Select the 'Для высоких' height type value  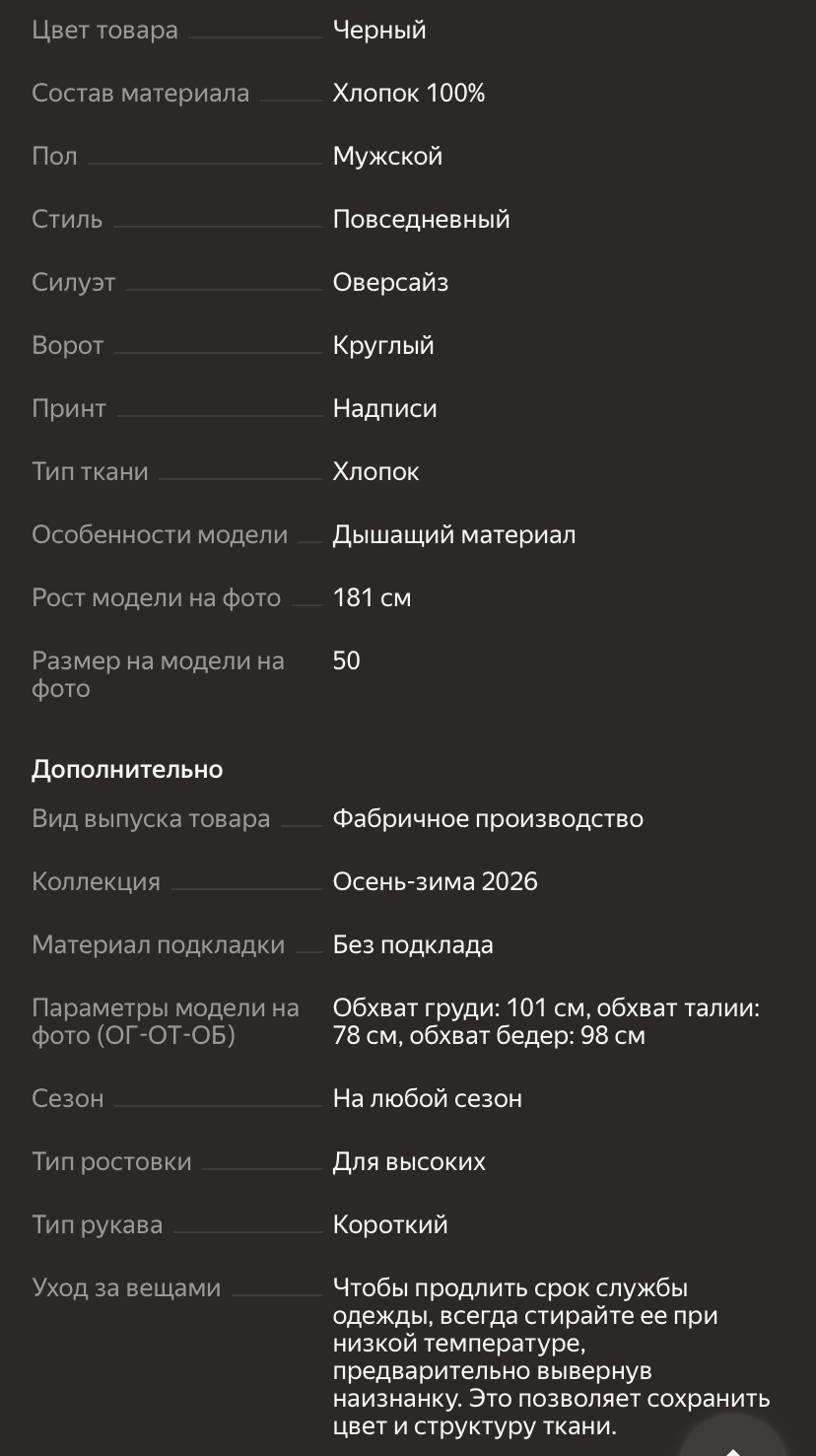[x=409, y=1161]
